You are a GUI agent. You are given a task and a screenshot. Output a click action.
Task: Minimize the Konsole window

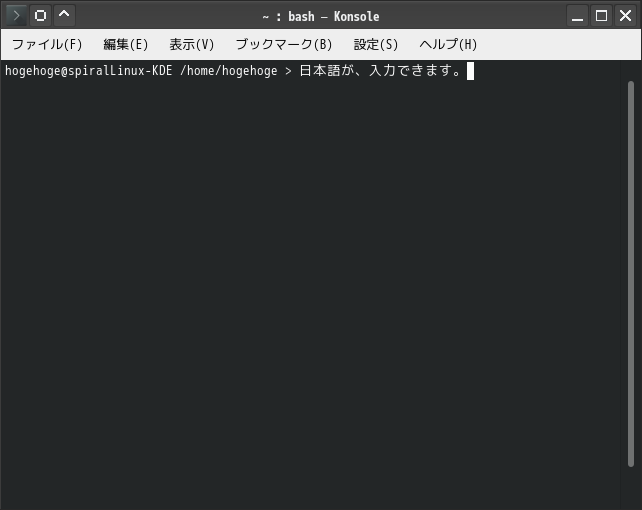click(x=577, y=16)
